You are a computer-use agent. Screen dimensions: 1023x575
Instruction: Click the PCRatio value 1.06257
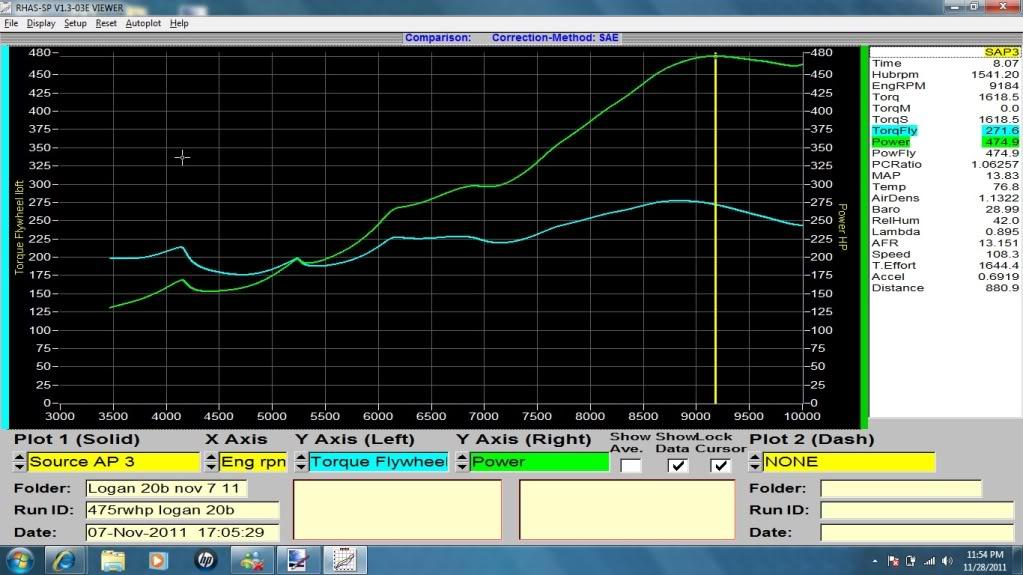995,164
